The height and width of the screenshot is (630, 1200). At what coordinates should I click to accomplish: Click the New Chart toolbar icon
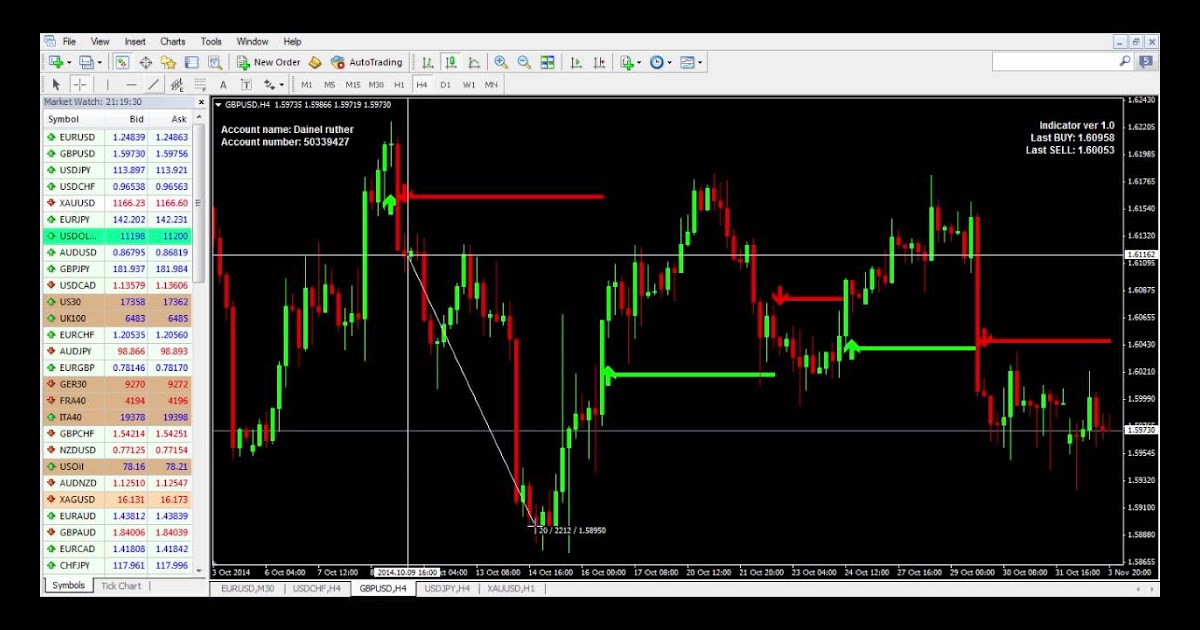pyautogui.click(x=55, y=62)
